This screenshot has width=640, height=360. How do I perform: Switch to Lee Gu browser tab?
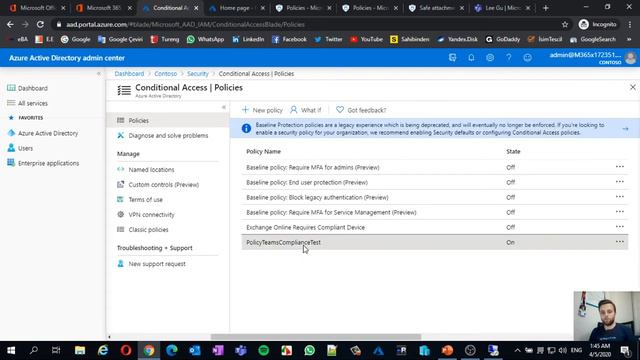503,8
